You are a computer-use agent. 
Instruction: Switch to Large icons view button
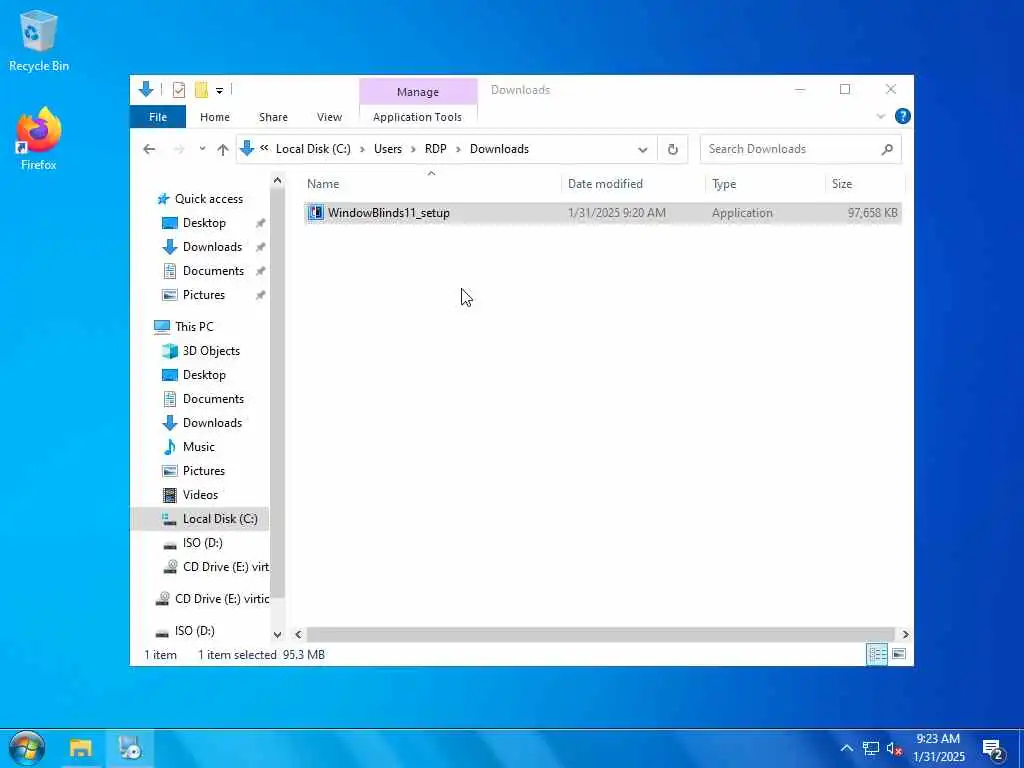899,654
